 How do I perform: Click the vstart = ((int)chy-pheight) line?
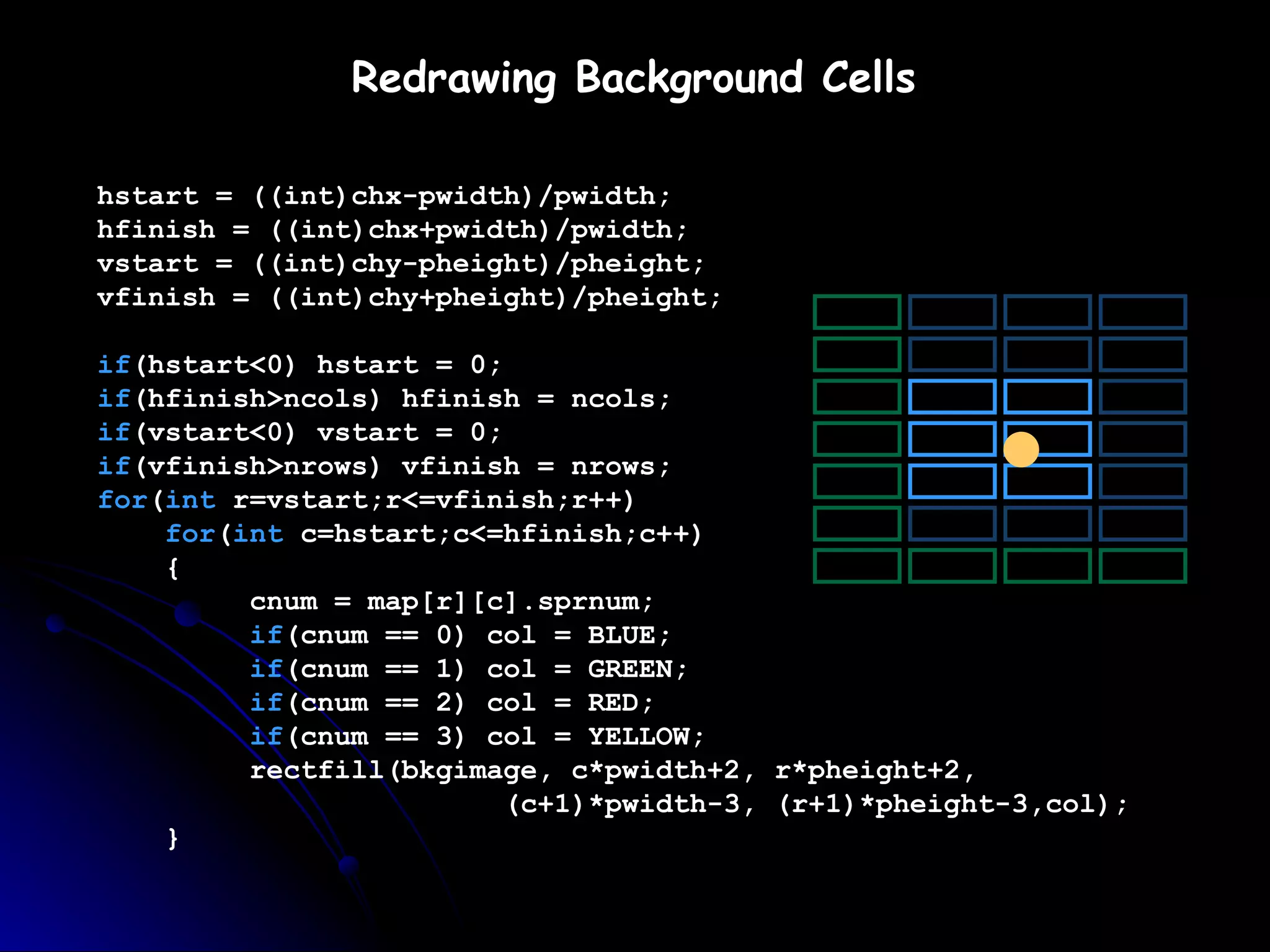point(400,264)
